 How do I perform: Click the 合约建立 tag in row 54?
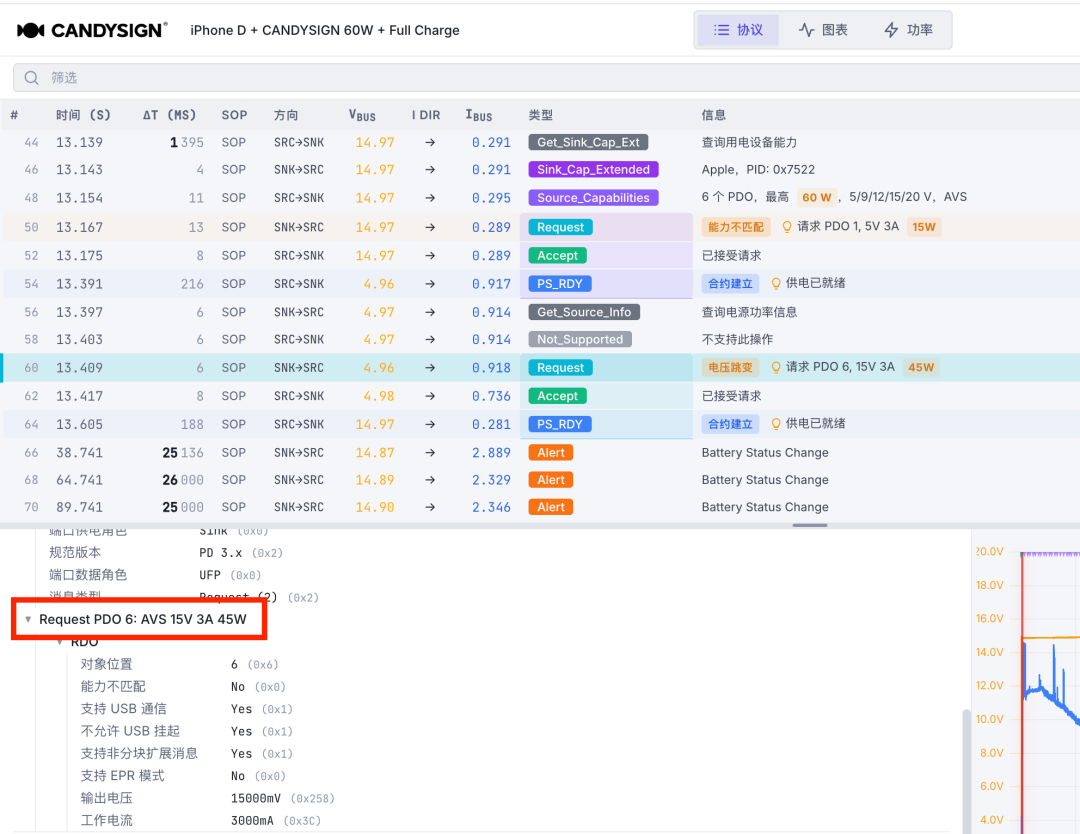click(x=730, y=283)
